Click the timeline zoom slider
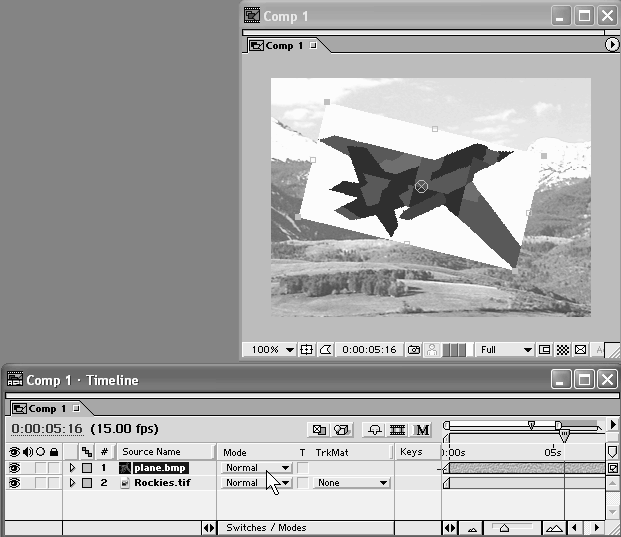 (505, 527)
